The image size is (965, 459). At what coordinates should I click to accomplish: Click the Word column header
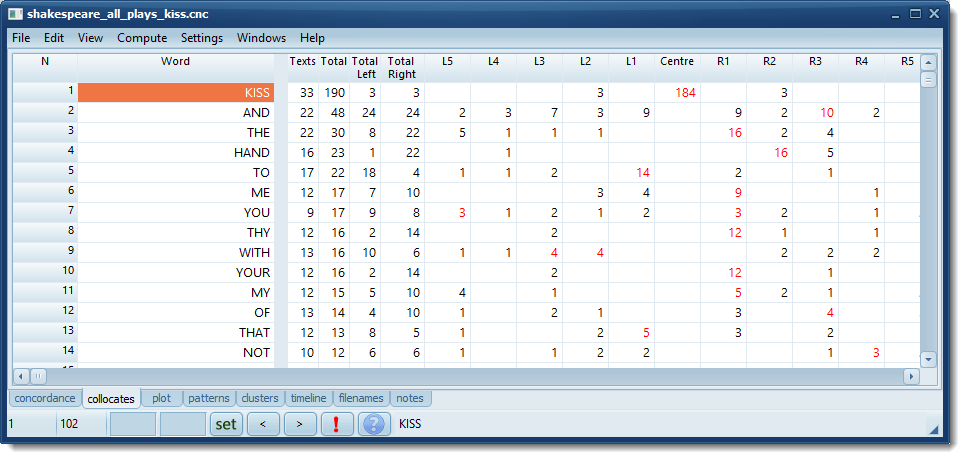pyautogui.click(x=175, y=61)
